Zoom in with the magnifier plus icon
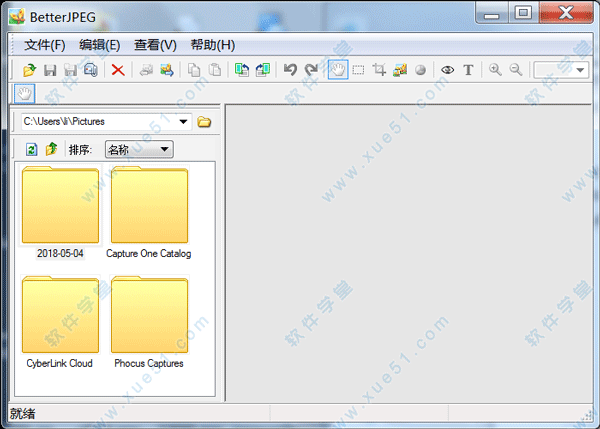 (x=495, y=70)
